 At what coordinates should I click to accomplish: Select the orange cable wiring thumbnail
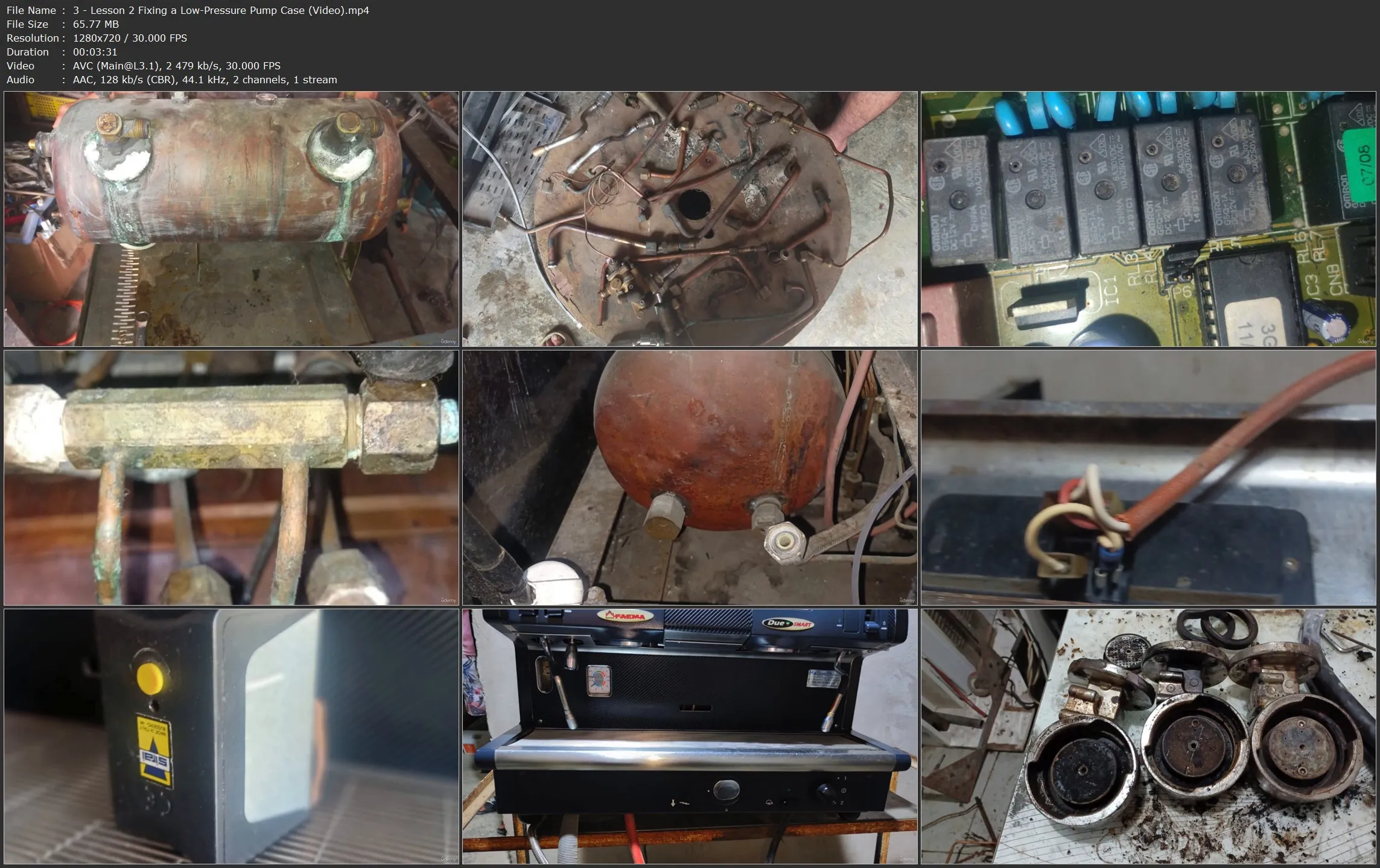1148,477
